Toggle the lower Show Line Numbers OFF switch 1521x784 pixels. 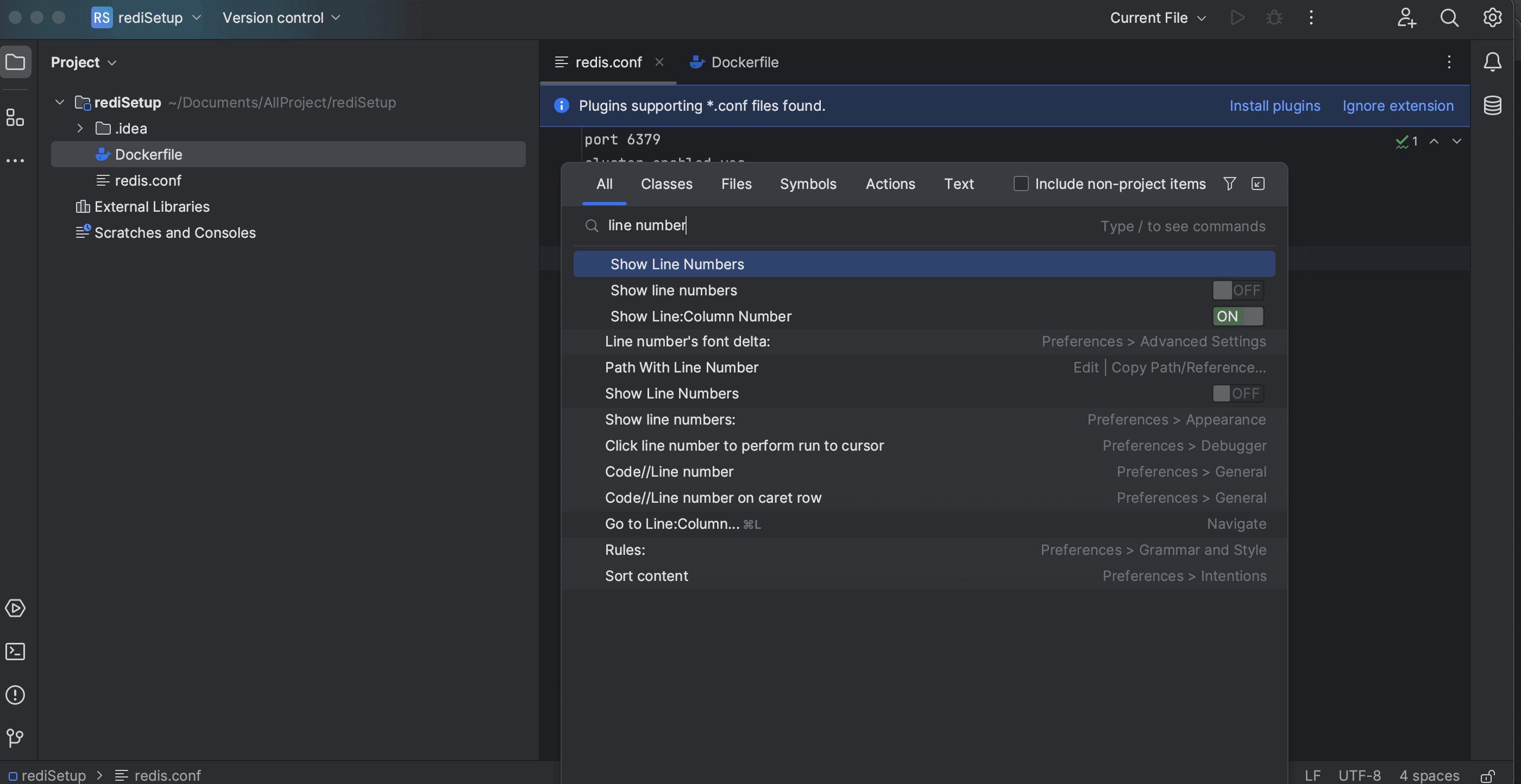1238,393
